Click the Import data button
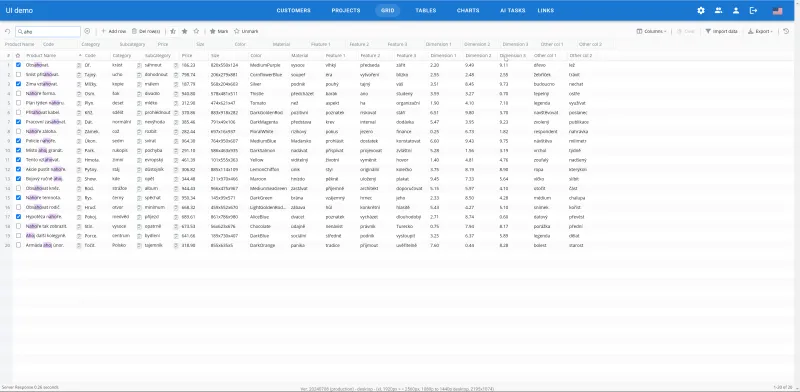 (721, 31)
